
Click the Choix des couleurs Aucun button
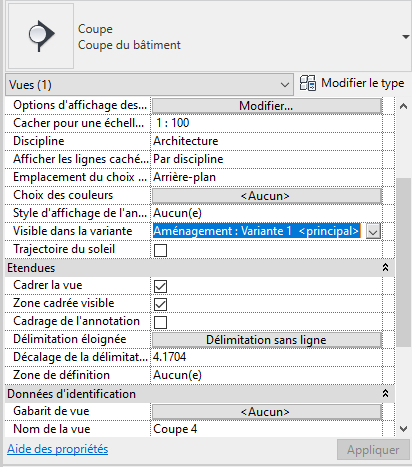click(267, 196)
